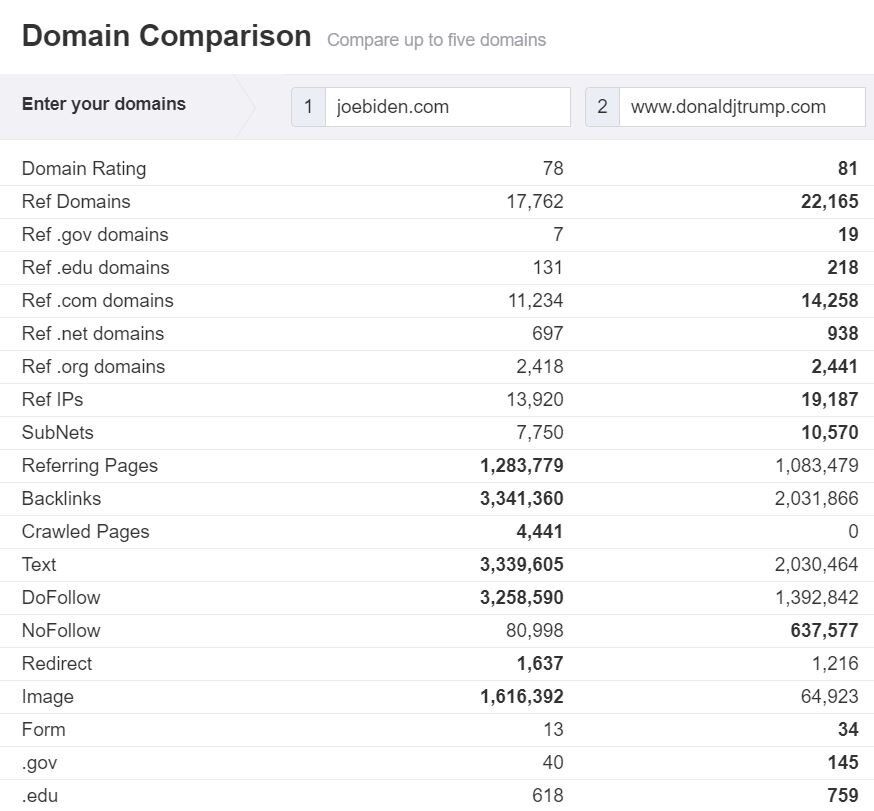Select the "Redirect" row label
Image resolution: width=874 pixels, height=811 pixels.
(57, 663)
